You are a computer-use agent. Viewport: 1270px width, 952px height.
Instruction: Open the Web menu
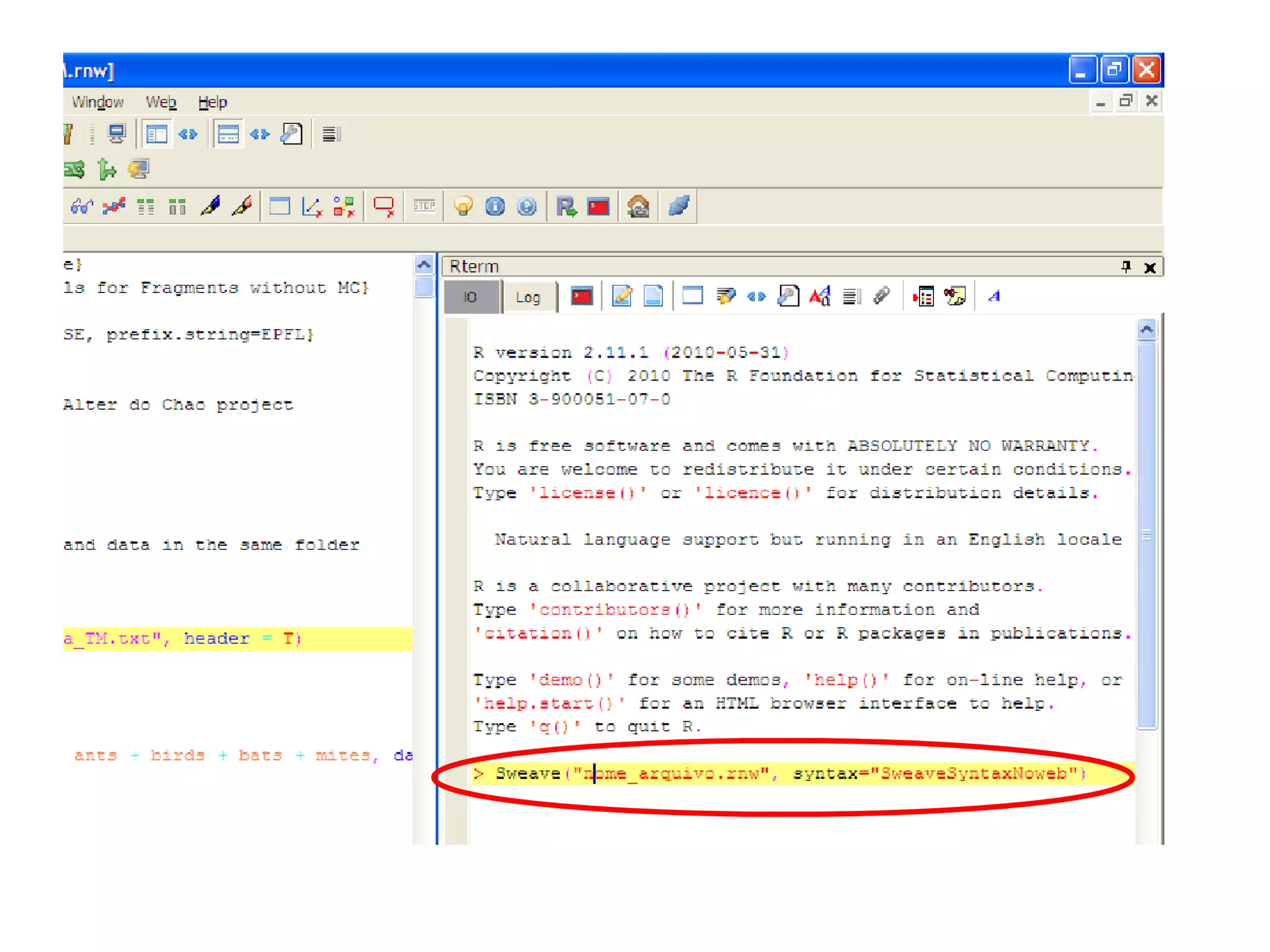(x=161, y=102)
